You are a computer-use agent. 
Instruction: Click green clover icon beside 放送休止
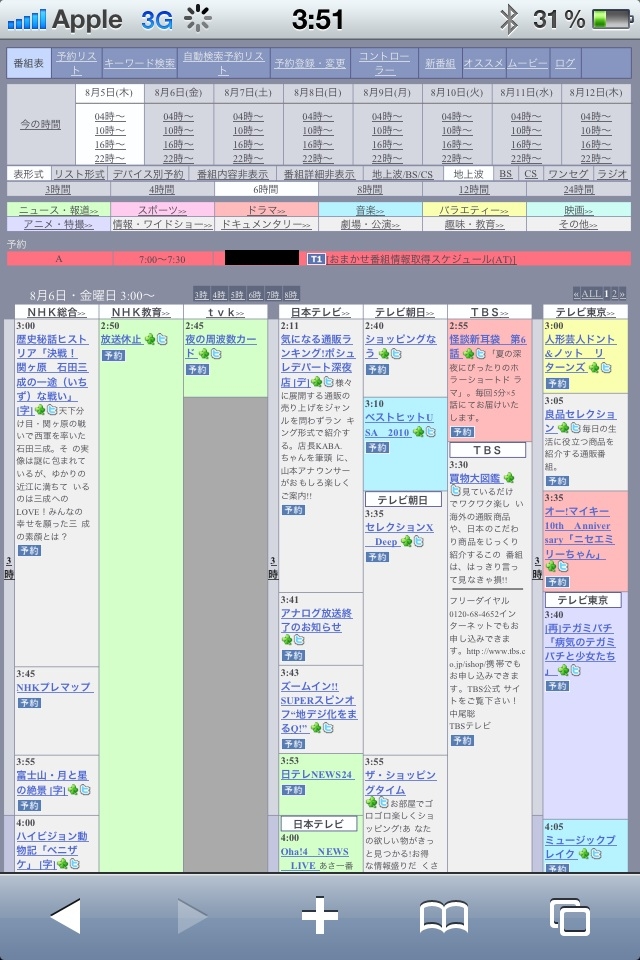(150, 339)
